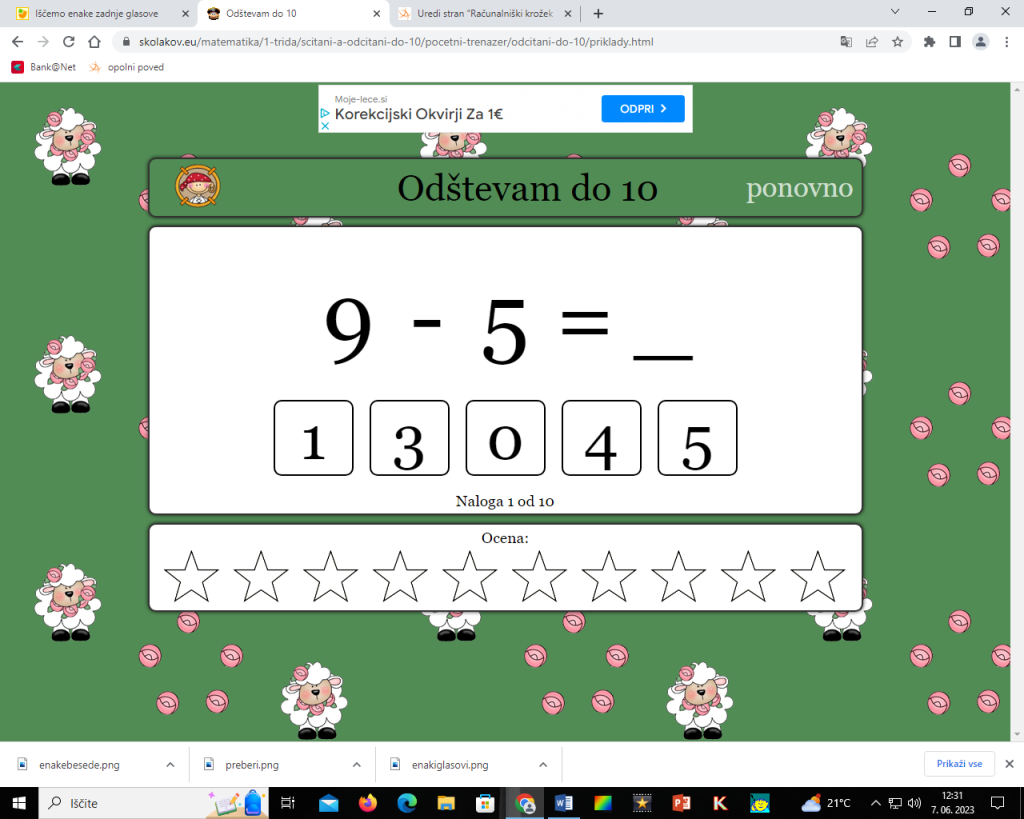Expand the enakebesede.png download options

click(x=170, y=765)
